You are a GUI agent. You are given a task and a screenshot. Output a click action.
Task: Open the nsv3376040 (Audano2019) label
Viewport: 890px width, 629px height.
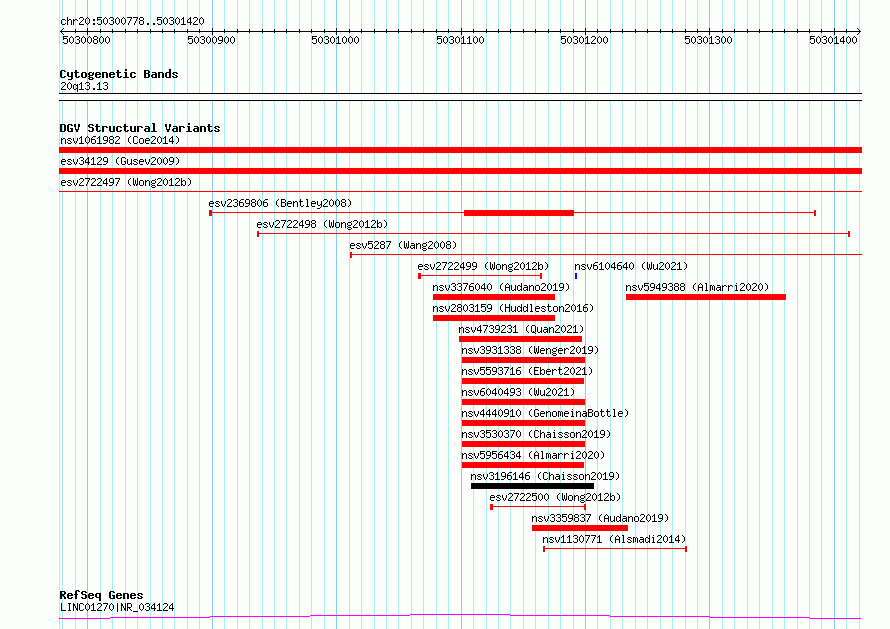click(501, 287)
